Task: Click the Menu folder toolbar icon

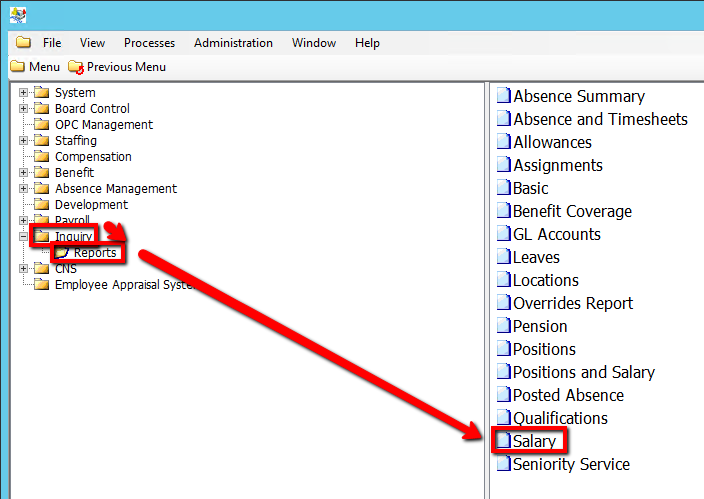Action: pos(17,67)
